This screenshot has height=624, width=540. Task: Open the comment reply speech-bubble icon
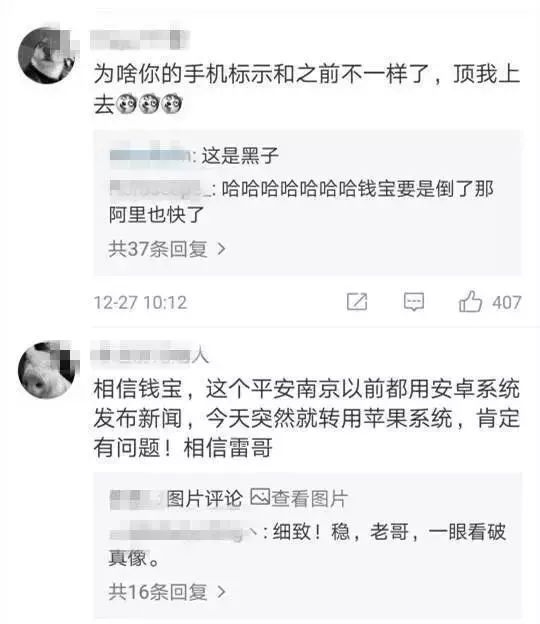click(x=414, y=302)
